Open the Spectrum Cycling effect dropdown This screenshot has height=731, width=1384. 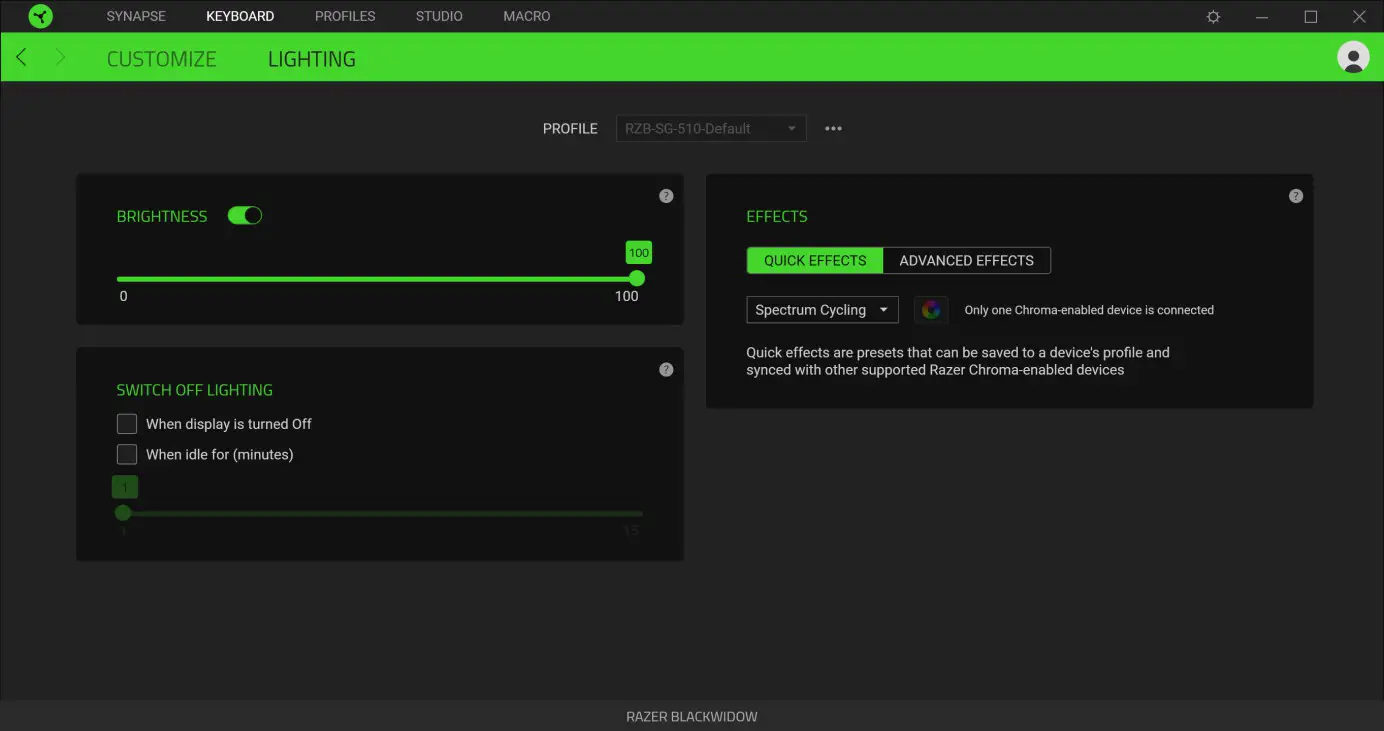coord(822,309)
